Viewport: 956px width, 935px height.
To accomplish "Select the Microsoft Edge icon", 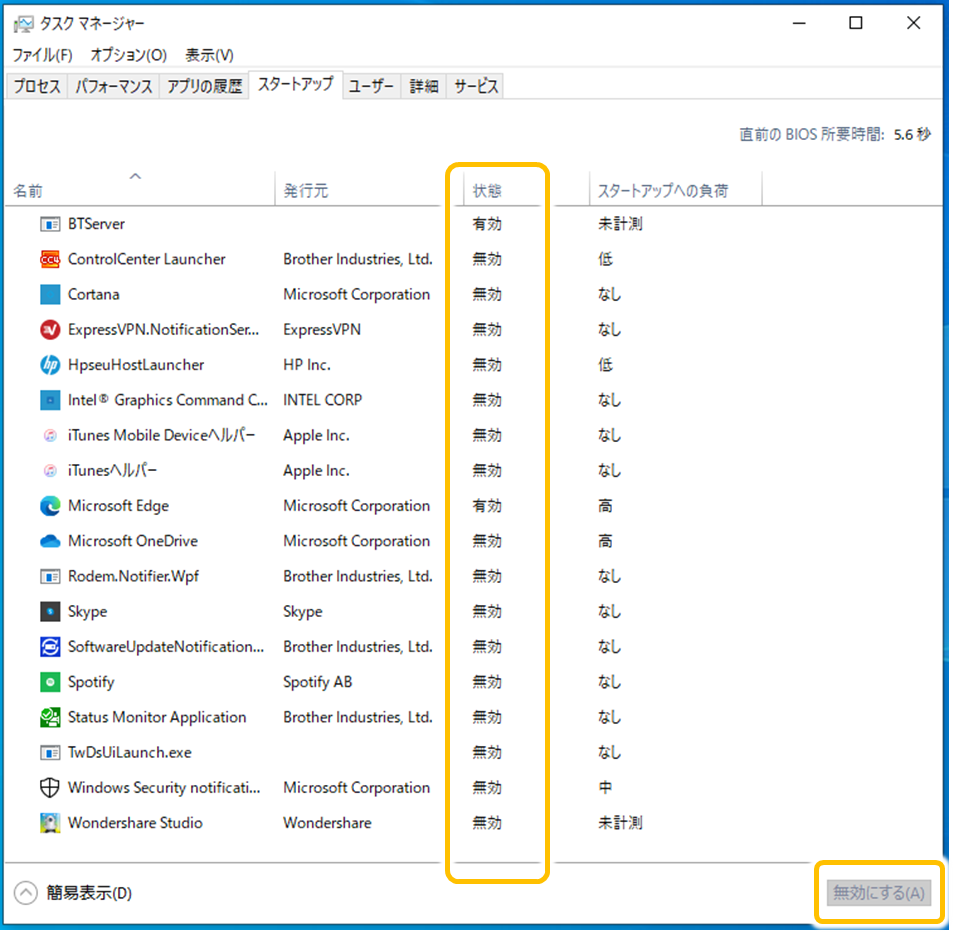I will [x=50, y=508].
